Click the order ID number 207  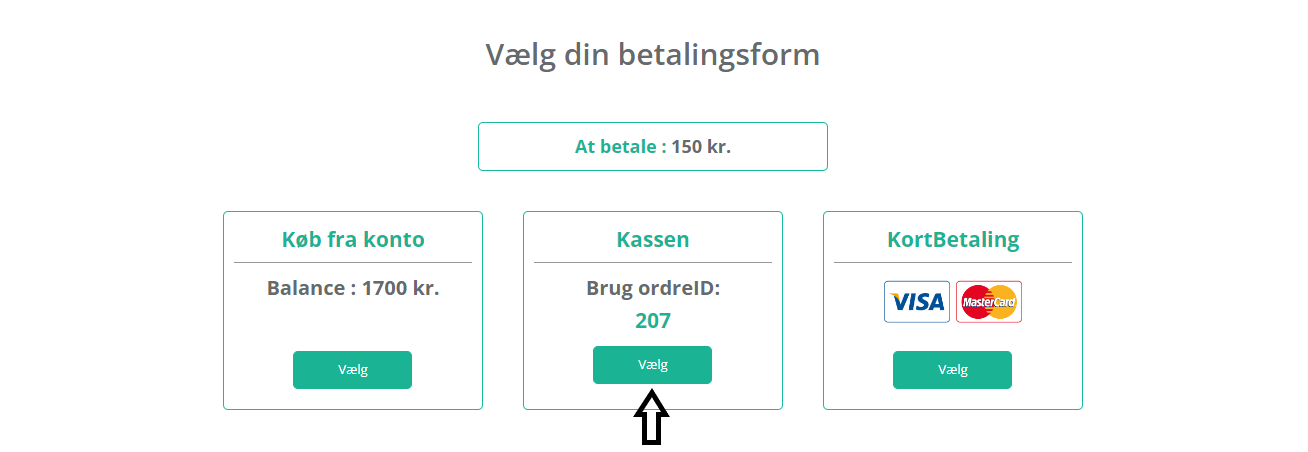[653, 321]
